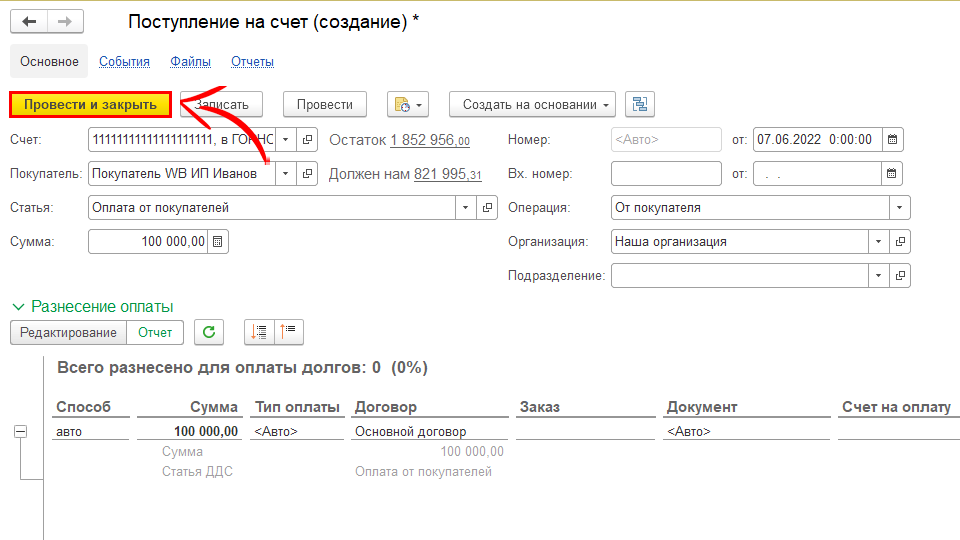Click into the Вх. номер input field

[x=665, y=173]
